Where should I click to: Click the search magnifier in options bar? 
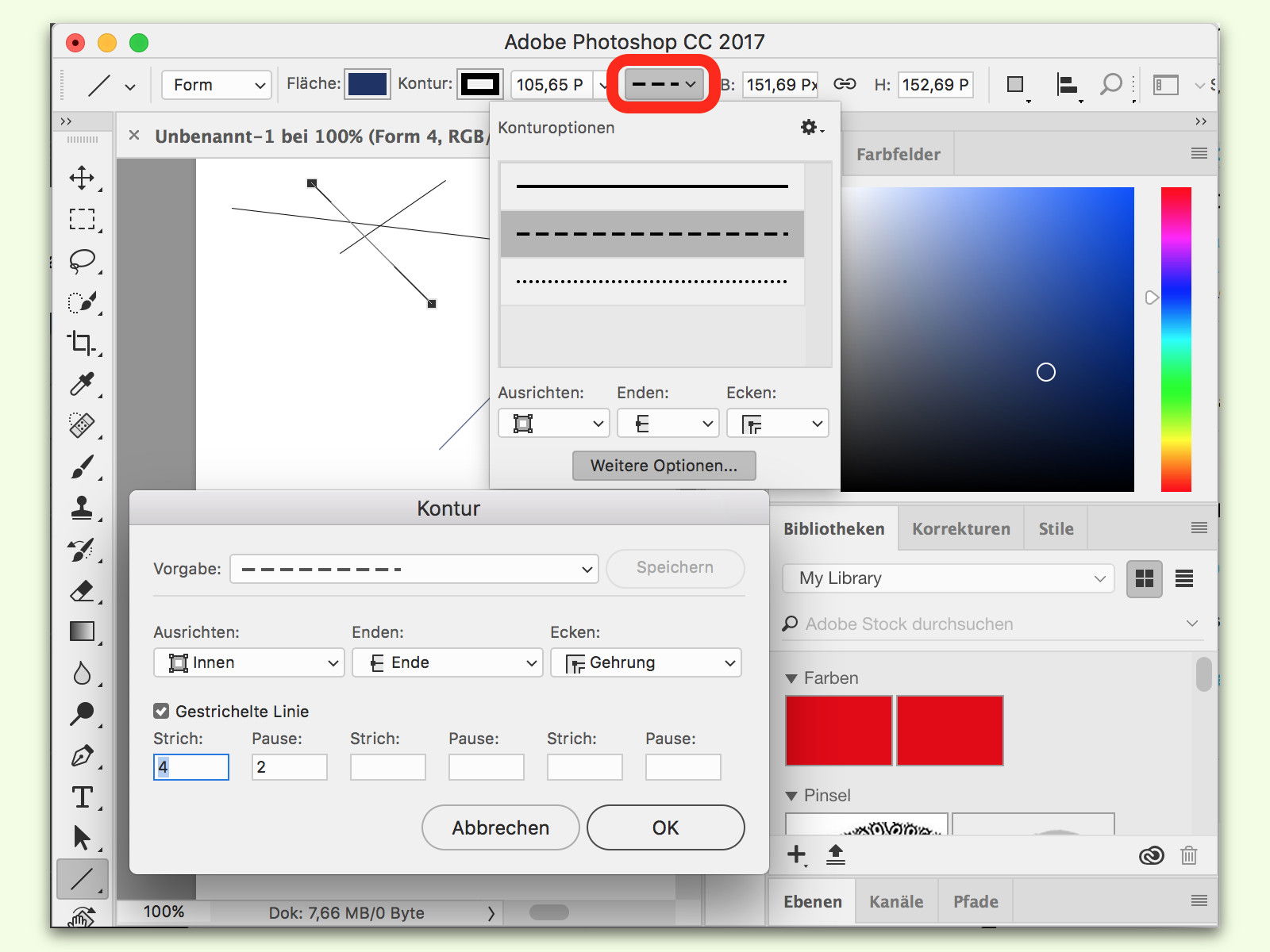pos(1110,84)
